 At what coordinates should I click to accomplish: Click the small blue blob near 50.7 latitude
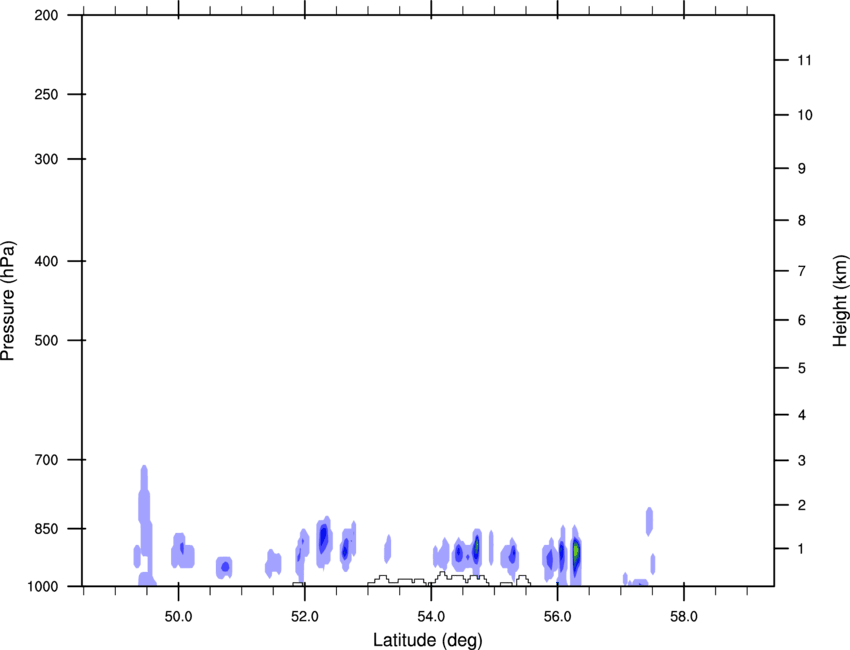tap(224, 567)
